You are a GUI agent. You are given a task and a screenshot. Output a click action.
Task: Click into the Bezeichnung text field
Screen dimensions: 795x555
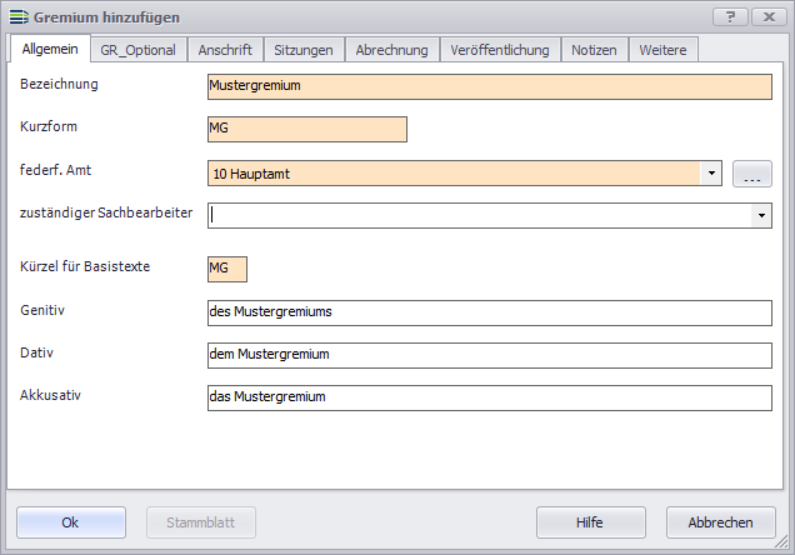click(x=489, y=87)
